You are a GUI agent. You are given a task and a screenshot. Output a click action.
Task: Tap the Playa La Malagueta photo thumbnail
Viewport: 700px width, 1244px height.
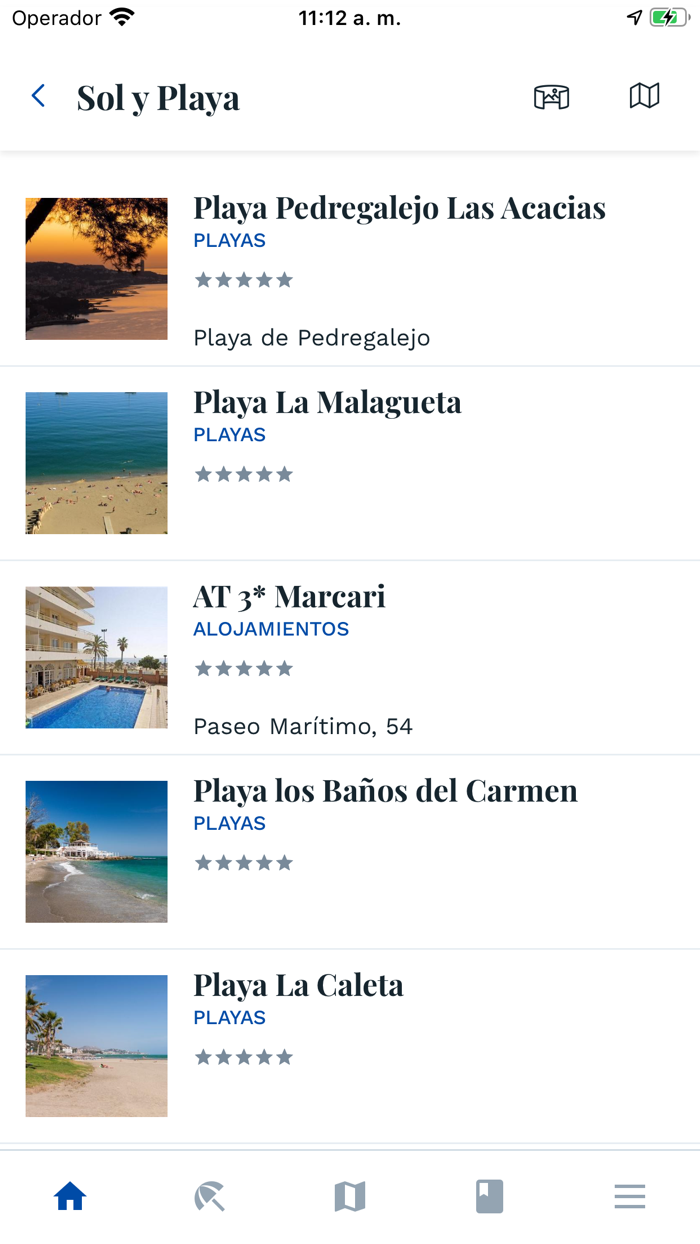[x=96, y=463]
